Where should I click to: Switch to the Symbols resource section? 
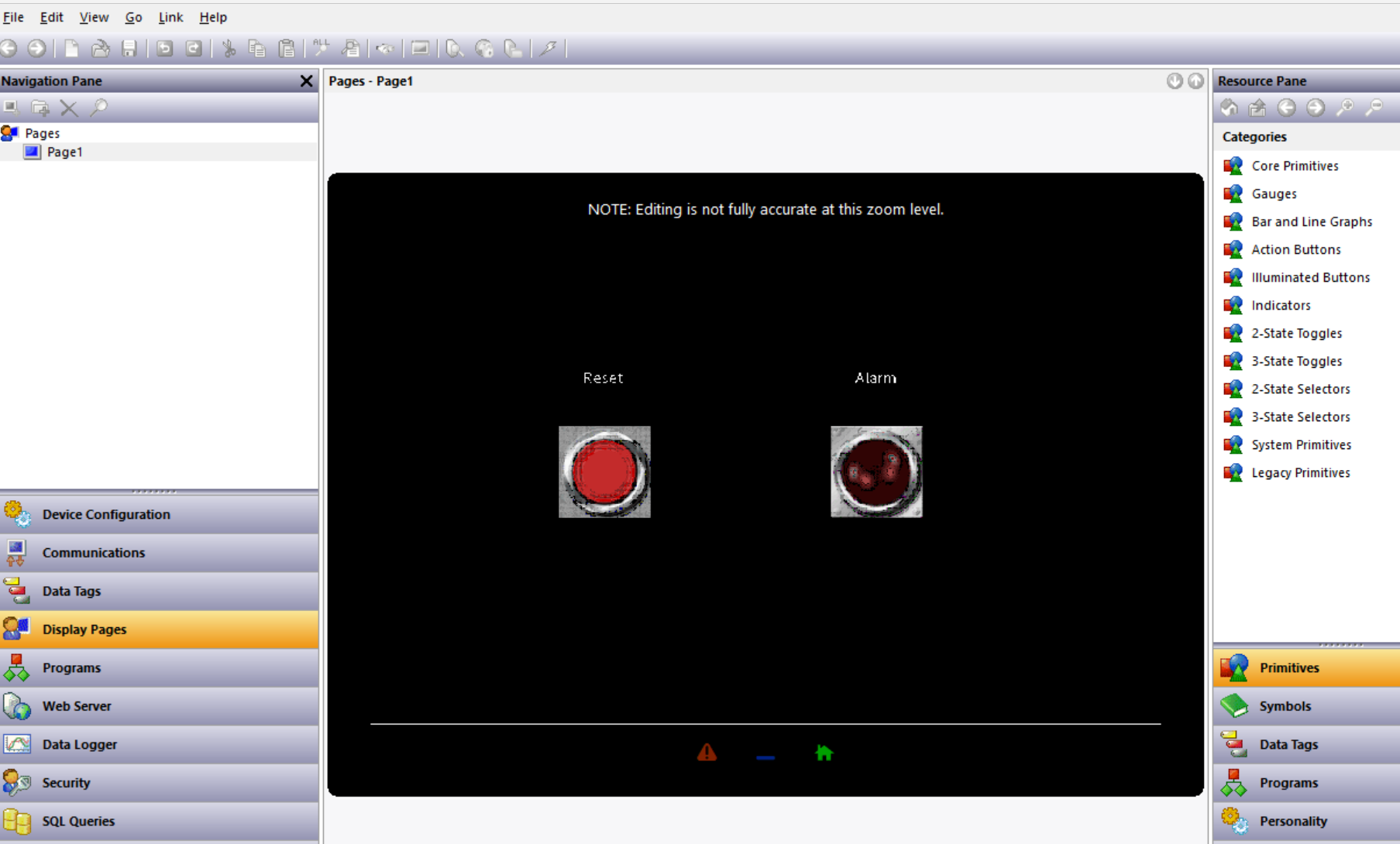pos(1285,706)
